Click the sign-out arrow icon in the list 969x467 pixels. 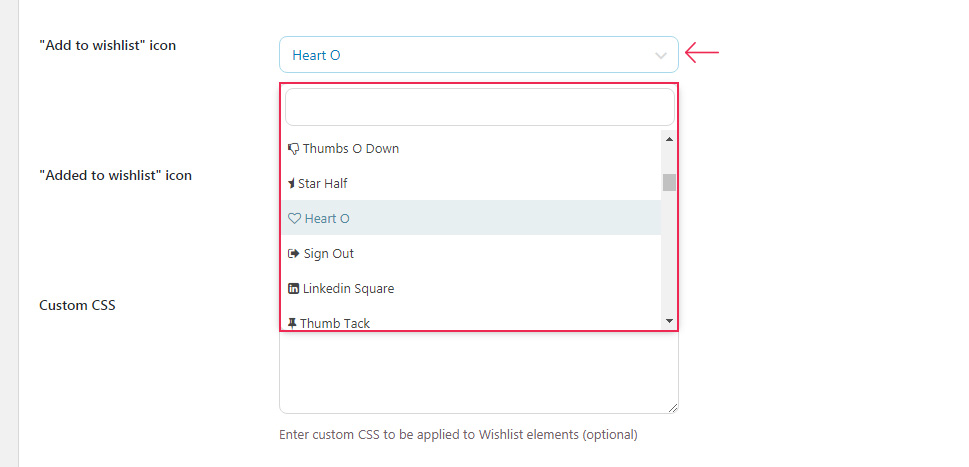pos(294,254)
